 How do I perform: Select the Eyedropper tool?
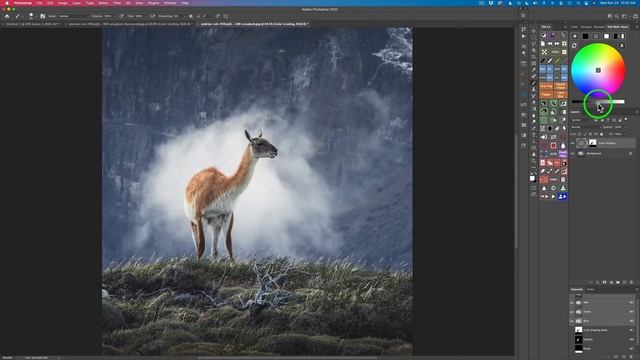tap(534, 70)
